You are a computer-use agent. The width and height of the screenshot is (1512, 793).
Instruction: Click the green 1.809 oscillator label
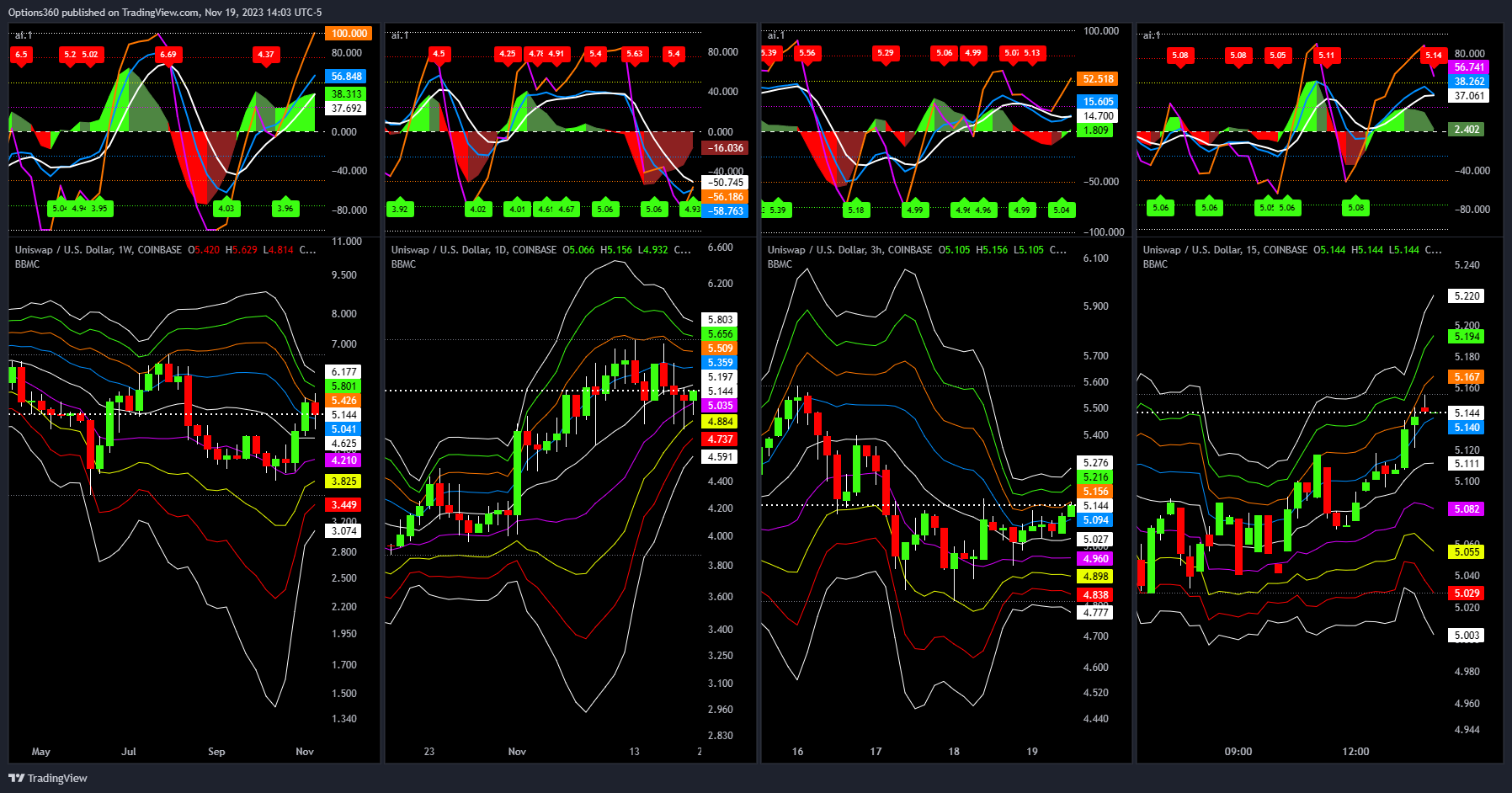point(1095,130)
